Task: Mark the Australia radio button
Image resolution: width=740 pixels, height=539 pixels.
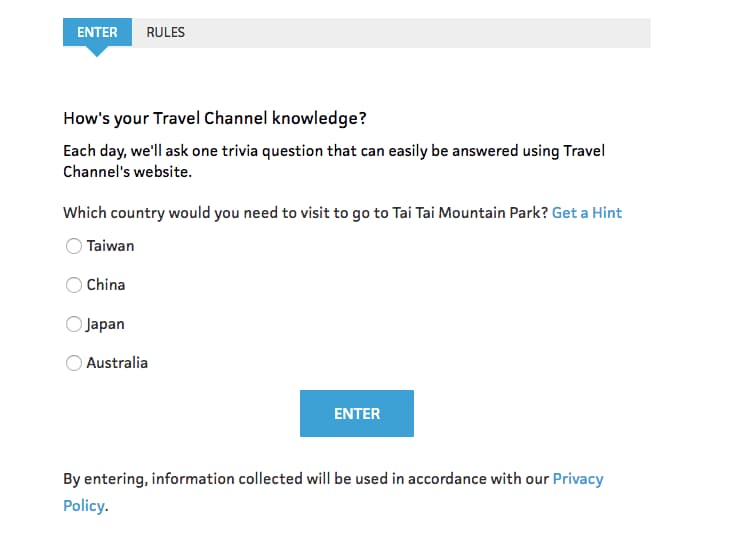Action: (74, 363)
